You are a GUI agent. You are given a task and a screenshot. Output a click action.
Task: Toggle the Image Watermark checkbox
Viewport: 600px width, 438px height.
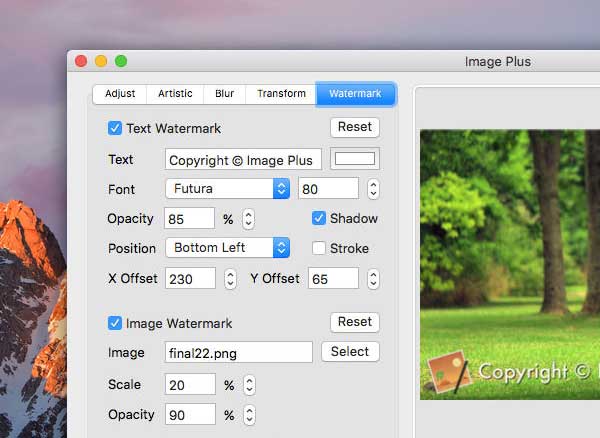click(115, 323)
